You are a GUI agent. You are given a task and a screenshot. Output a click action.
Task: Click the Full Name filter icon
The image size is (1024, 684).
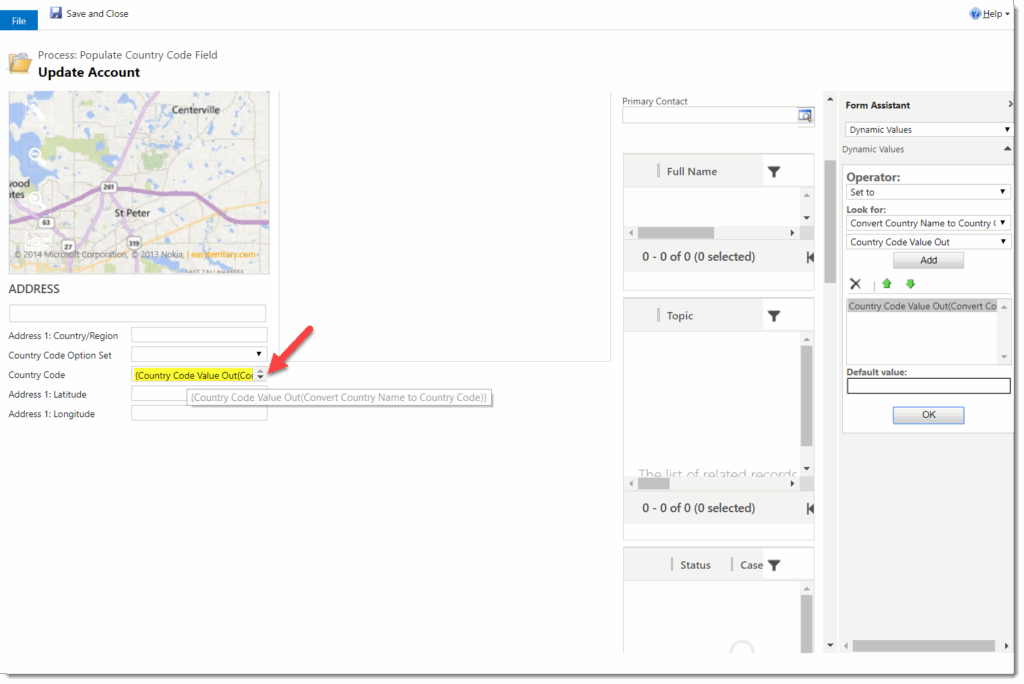click(x=773, y=170)
